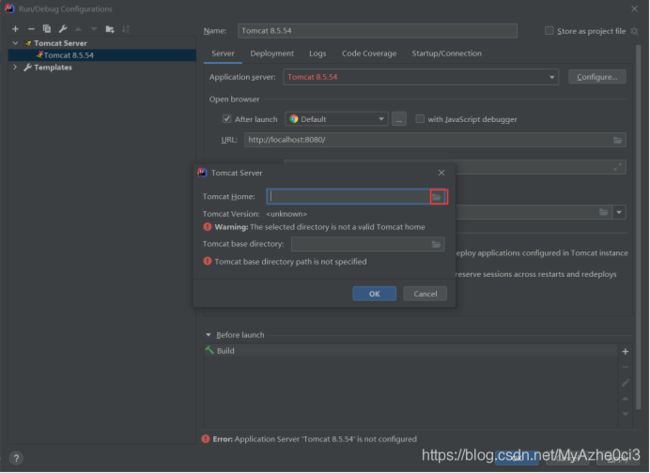Screen dimensions: 650x473
Task: Click folder icon in URL field
Action: pyautogui.click(x=617, y=140)
